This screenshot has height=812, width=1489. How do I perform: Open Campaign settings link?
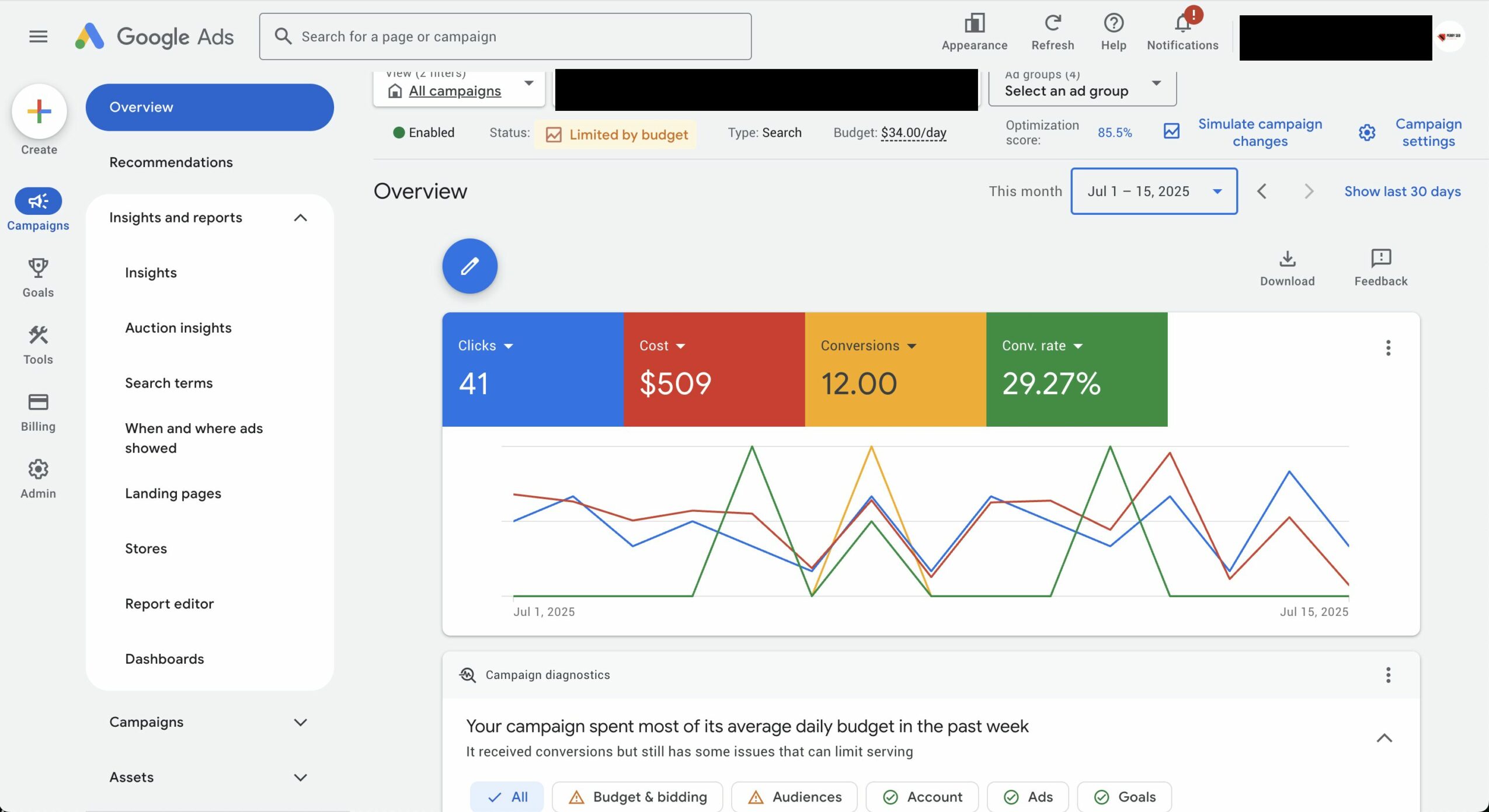pyautogui.click(x=1428, y=133)
